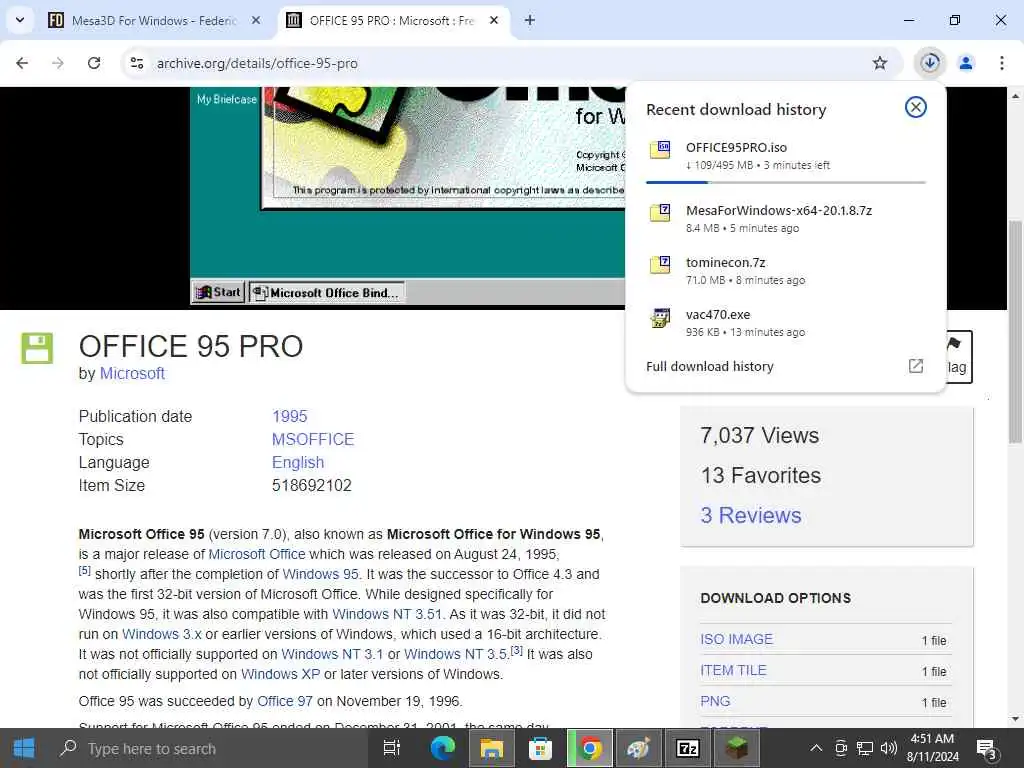Expand the tab search dropdown arrow

tap(20, 20)
